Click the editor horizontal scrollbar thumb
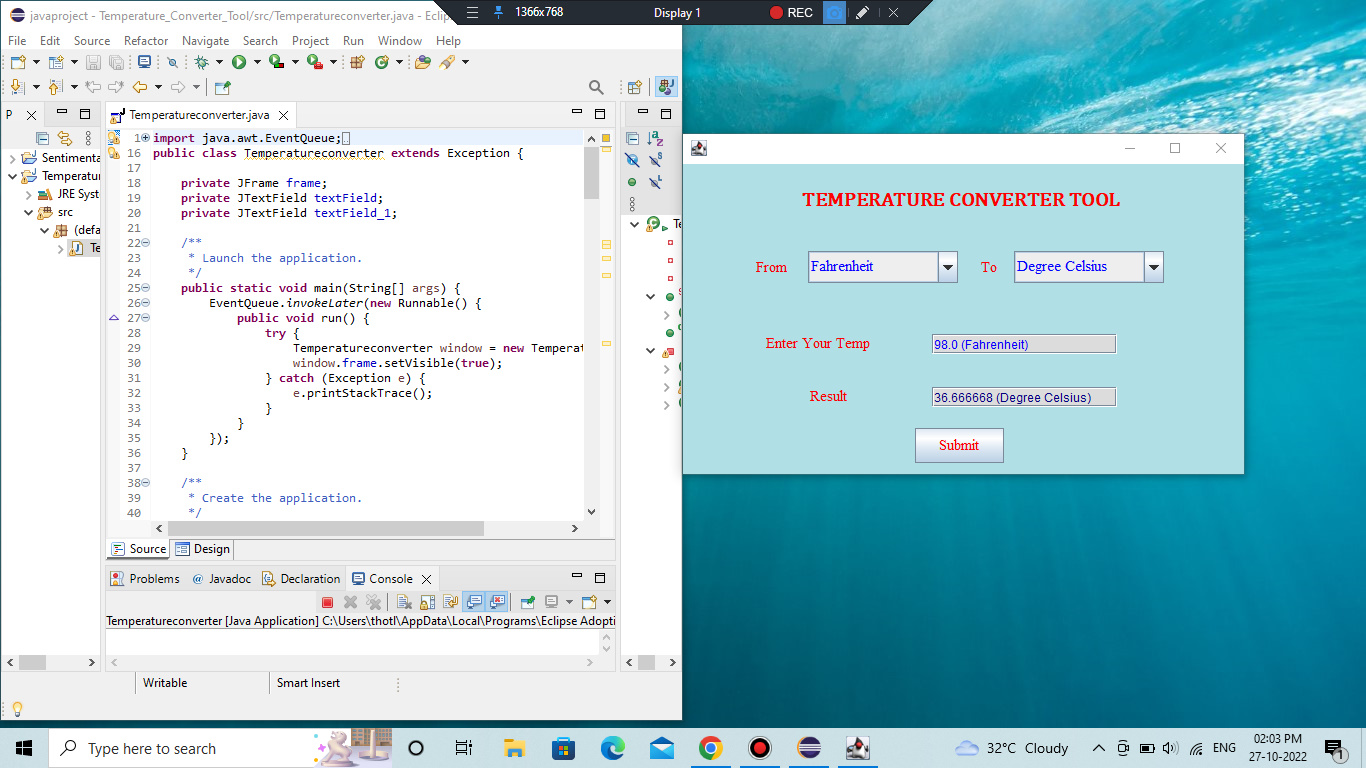 pyautogui.click(x=326, y=528)
